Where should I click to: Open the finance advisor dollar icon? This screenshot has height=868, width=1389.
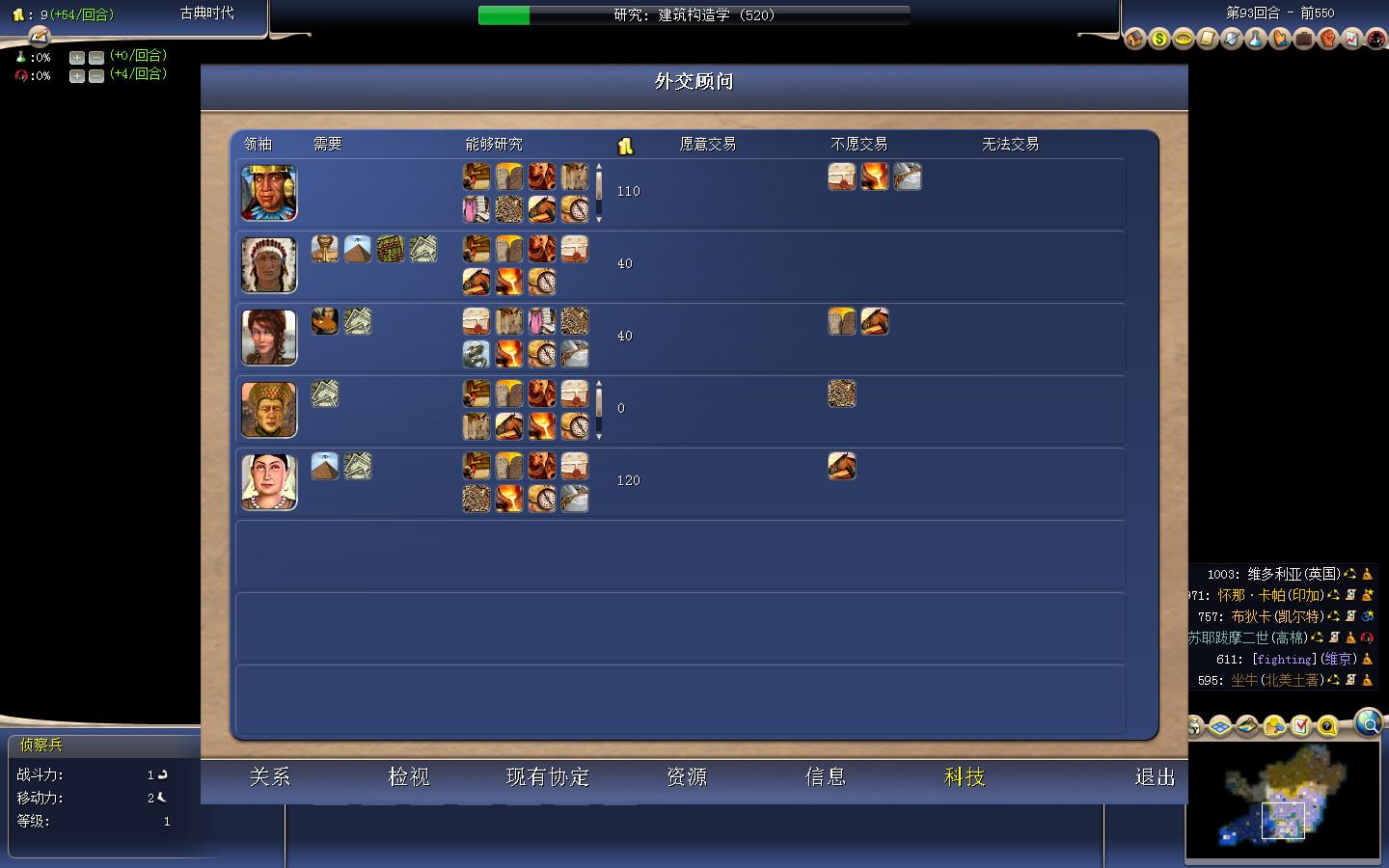1158,40
